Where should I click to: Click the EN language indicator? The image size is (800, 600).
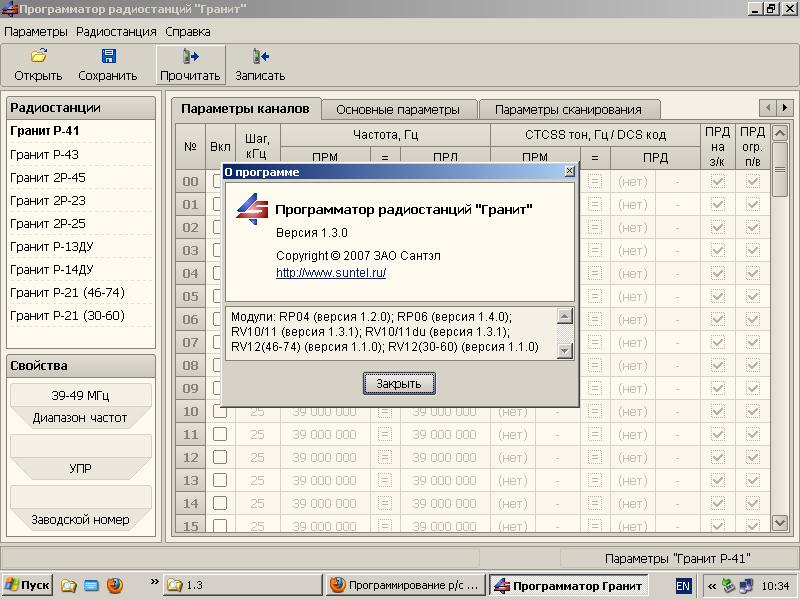(x=683, y=586)
